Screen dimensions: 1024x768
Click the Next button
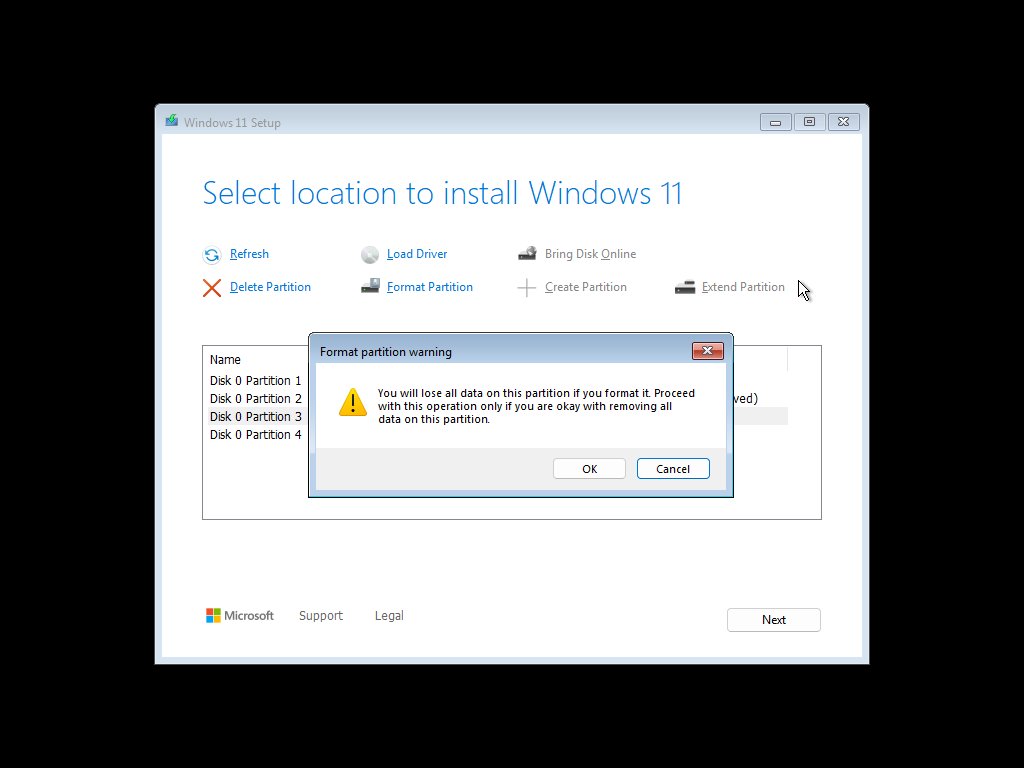coord(773,620)
